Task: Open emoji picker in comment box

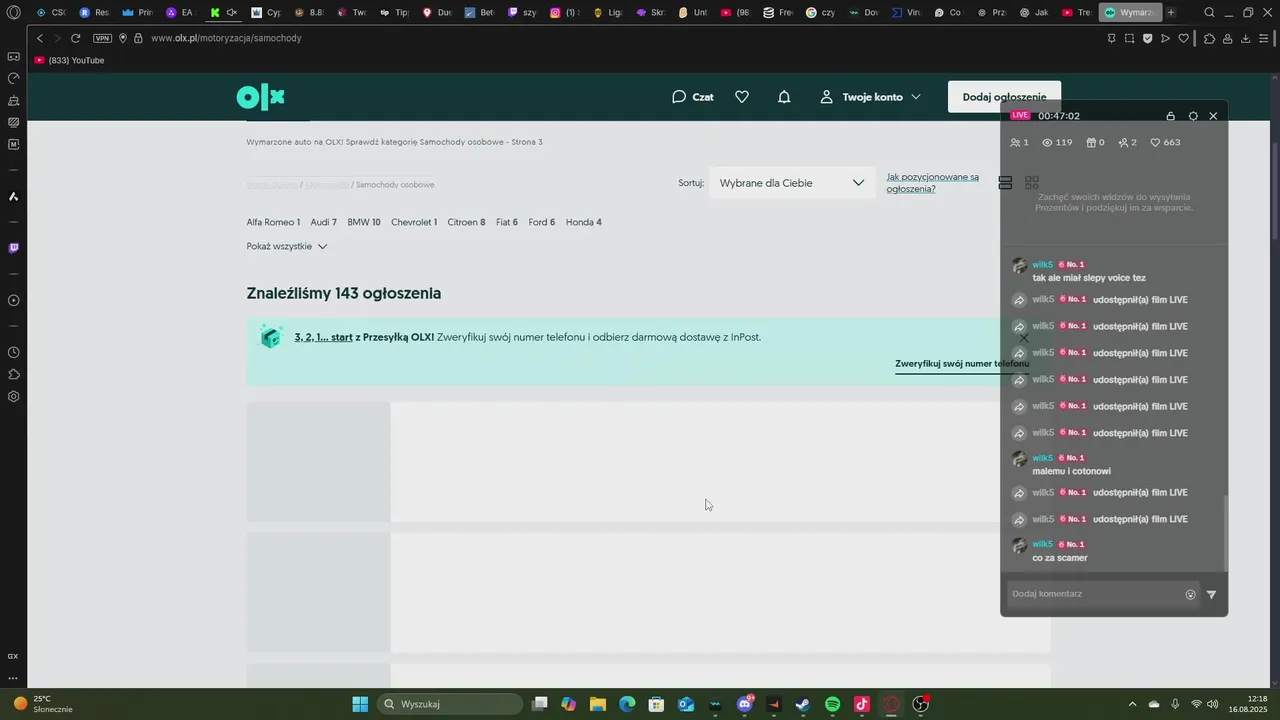Action: click(1190, 594)
